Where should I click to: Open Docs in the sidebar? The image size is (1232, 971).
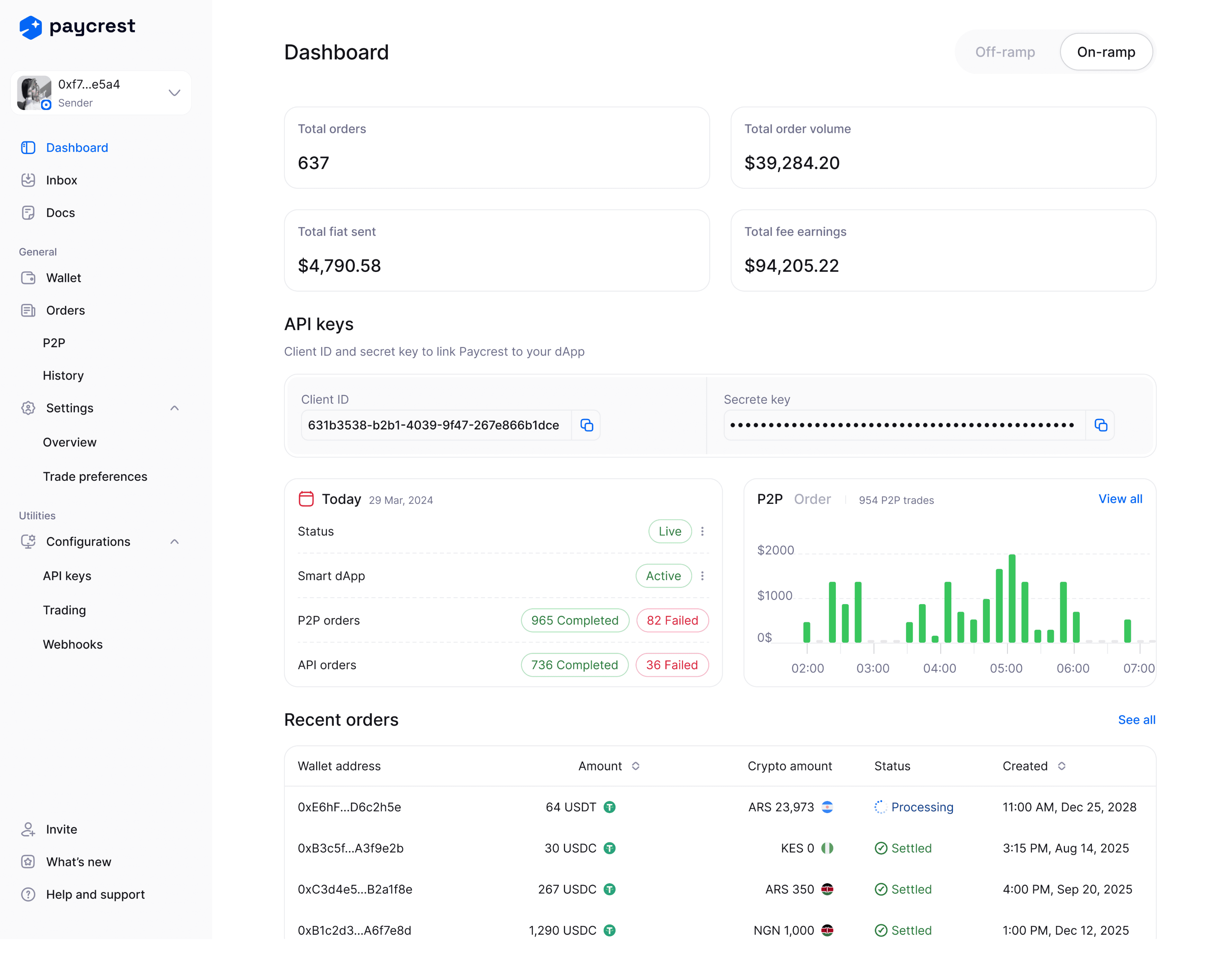[x=60, y=213]
